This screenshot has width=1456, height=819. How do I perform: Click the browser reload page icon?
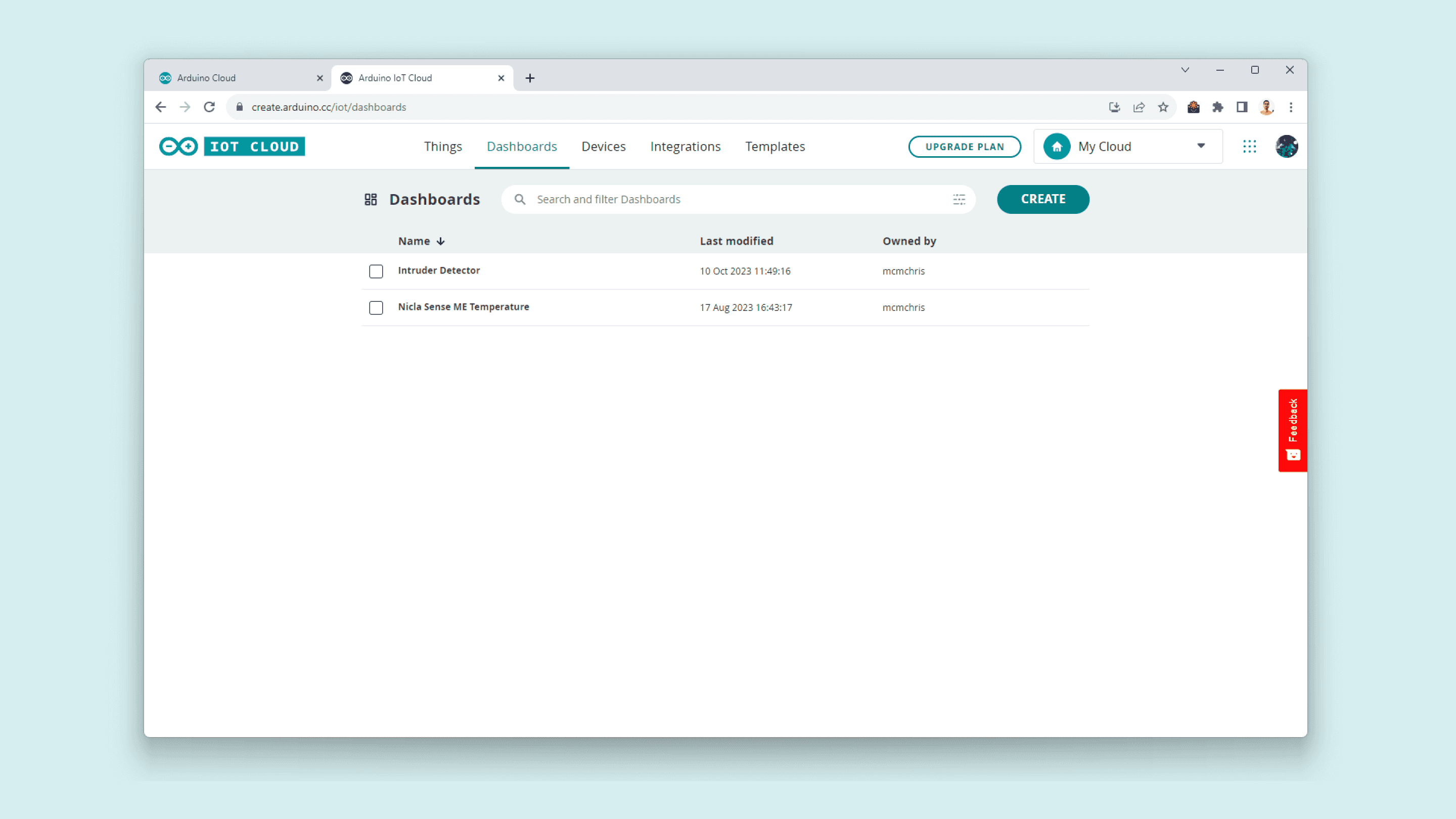click(209, 107)
